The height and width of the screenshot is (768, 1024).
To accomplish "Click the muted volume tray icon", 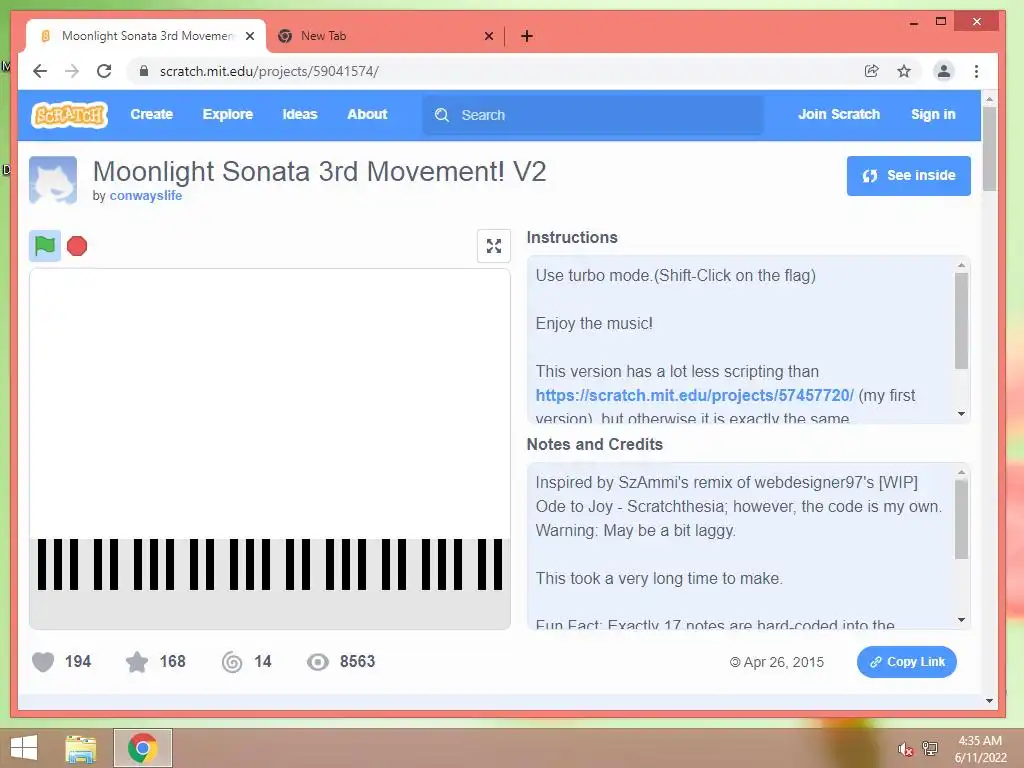I will (x=905, y=749).
